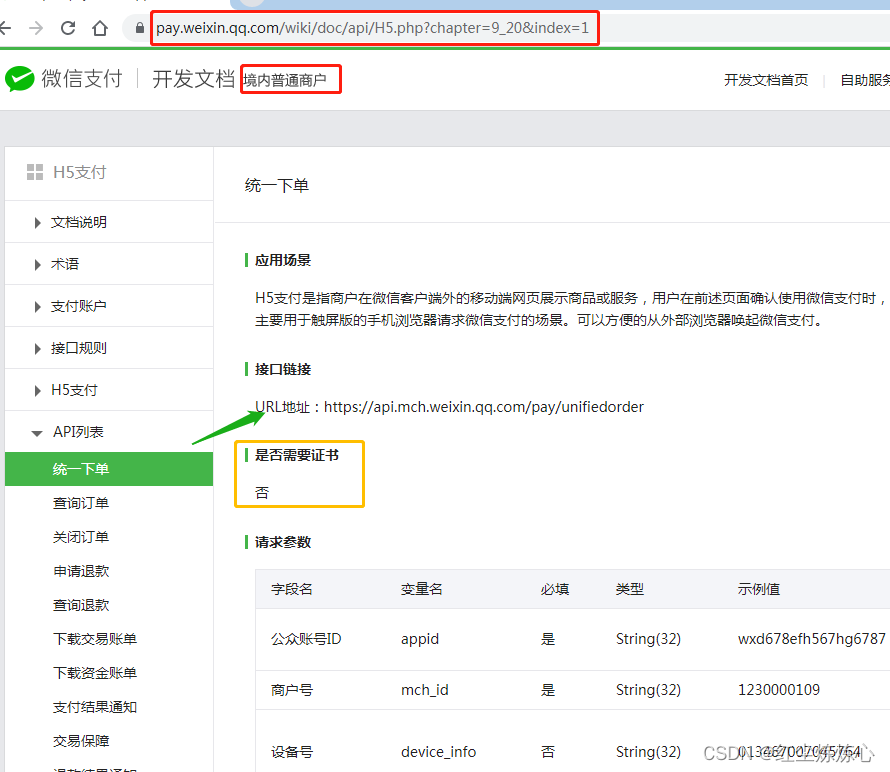This screenshot has width=890, height=772.
Task: Click the green WeChat Pay logo
Action: tap(19, 78)
